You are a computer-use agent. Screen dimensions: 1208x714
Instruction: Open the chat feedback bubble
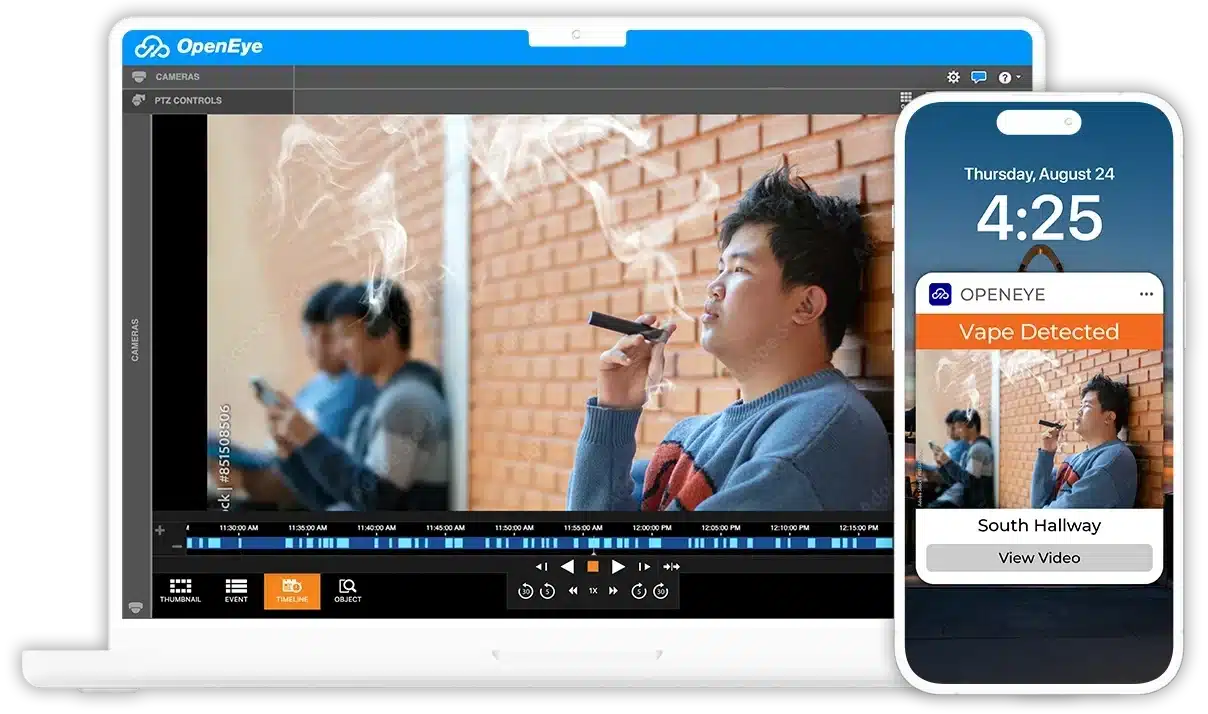pos(978,76)
